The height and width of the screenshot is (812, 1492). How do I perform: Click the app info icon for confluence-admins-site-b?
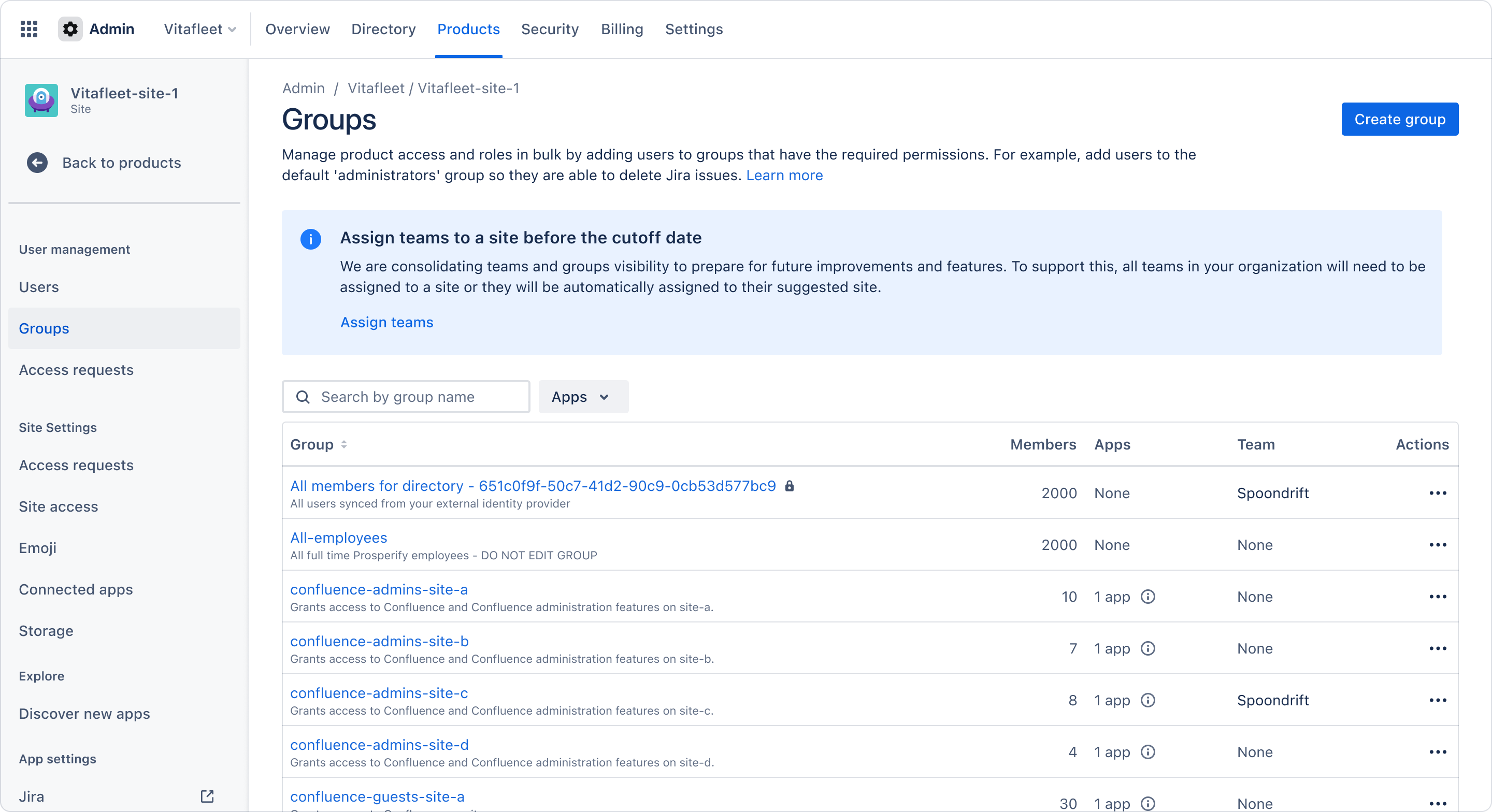(1147, 648)
